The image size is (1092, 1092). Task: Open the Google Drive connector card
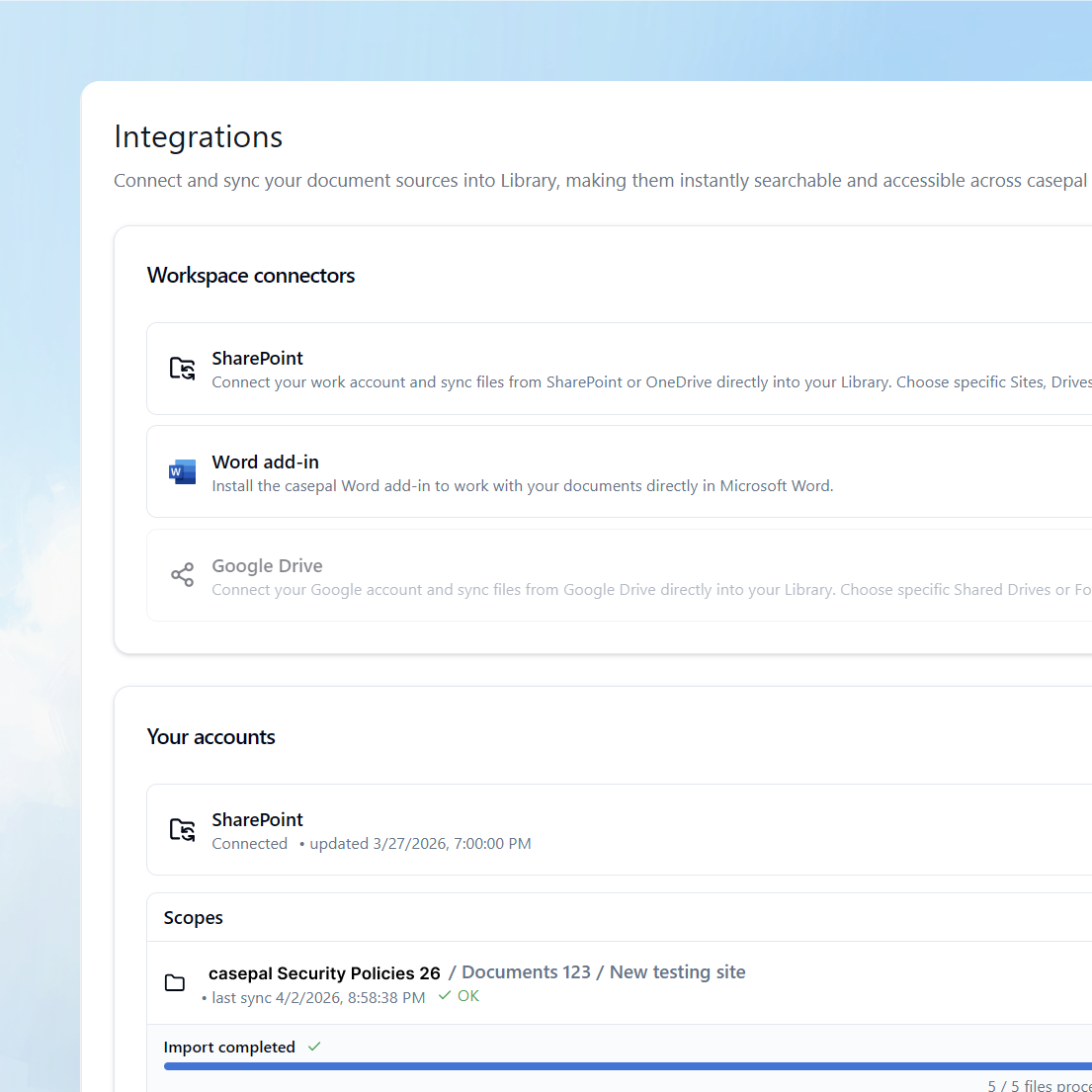point(619,575)
